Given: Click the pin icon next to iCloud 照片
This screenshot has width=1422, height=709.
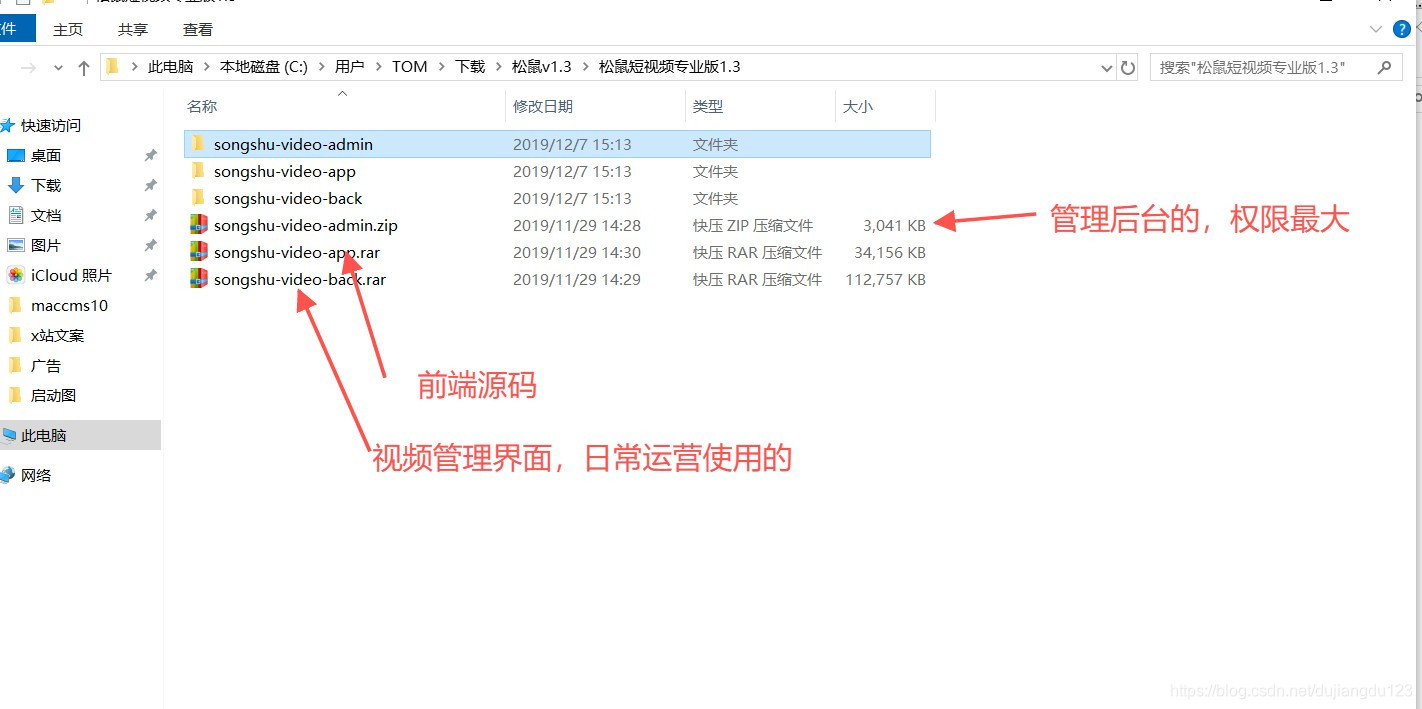Looking at the screenshot, I should click(x=150, y=275).
